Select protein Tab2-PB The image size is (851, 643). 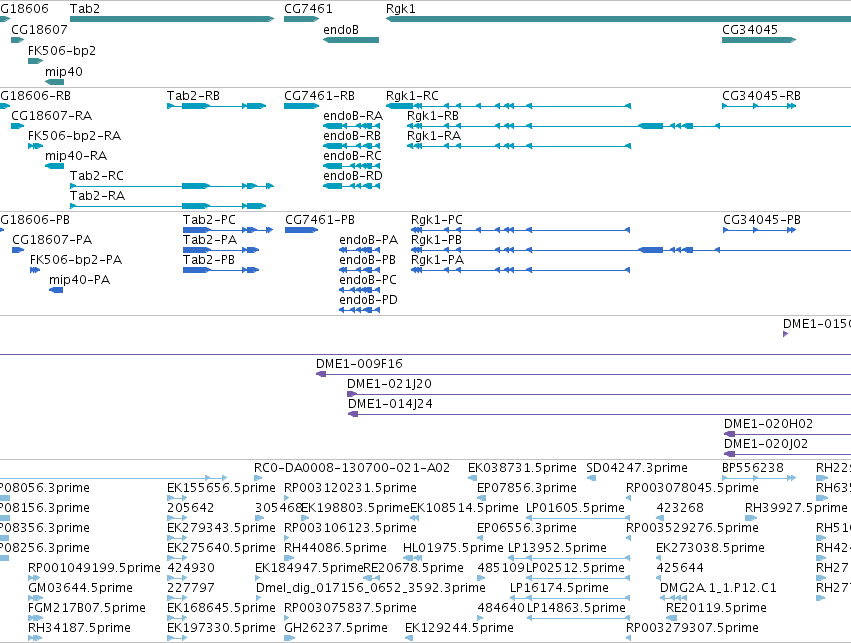click(208, 260)
